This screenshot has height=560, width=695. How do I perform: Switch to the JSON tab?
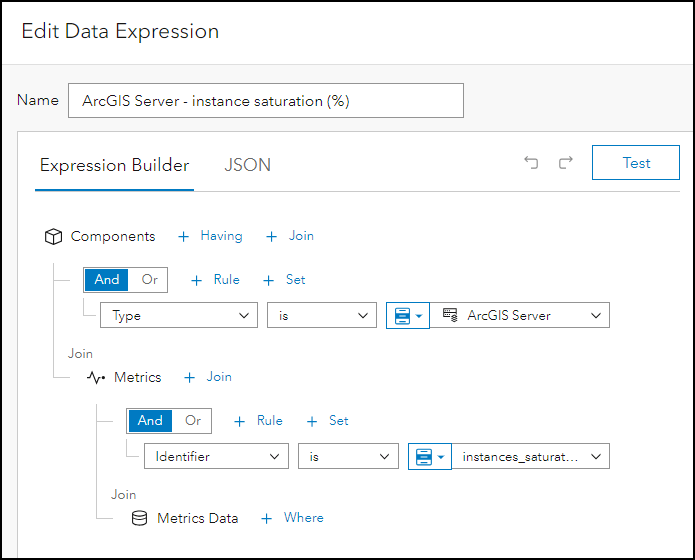[x=247, y=165]
